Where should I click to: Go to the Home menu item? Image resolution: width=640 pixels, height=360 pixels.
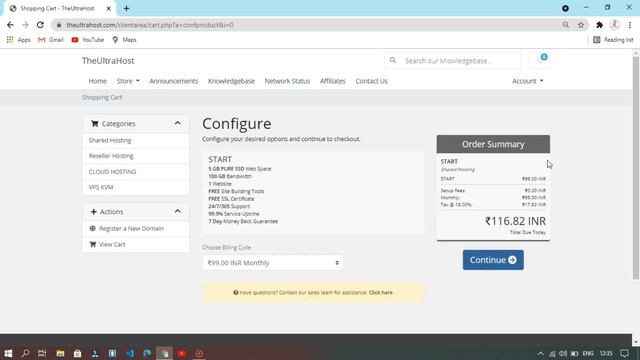[98, 81]
